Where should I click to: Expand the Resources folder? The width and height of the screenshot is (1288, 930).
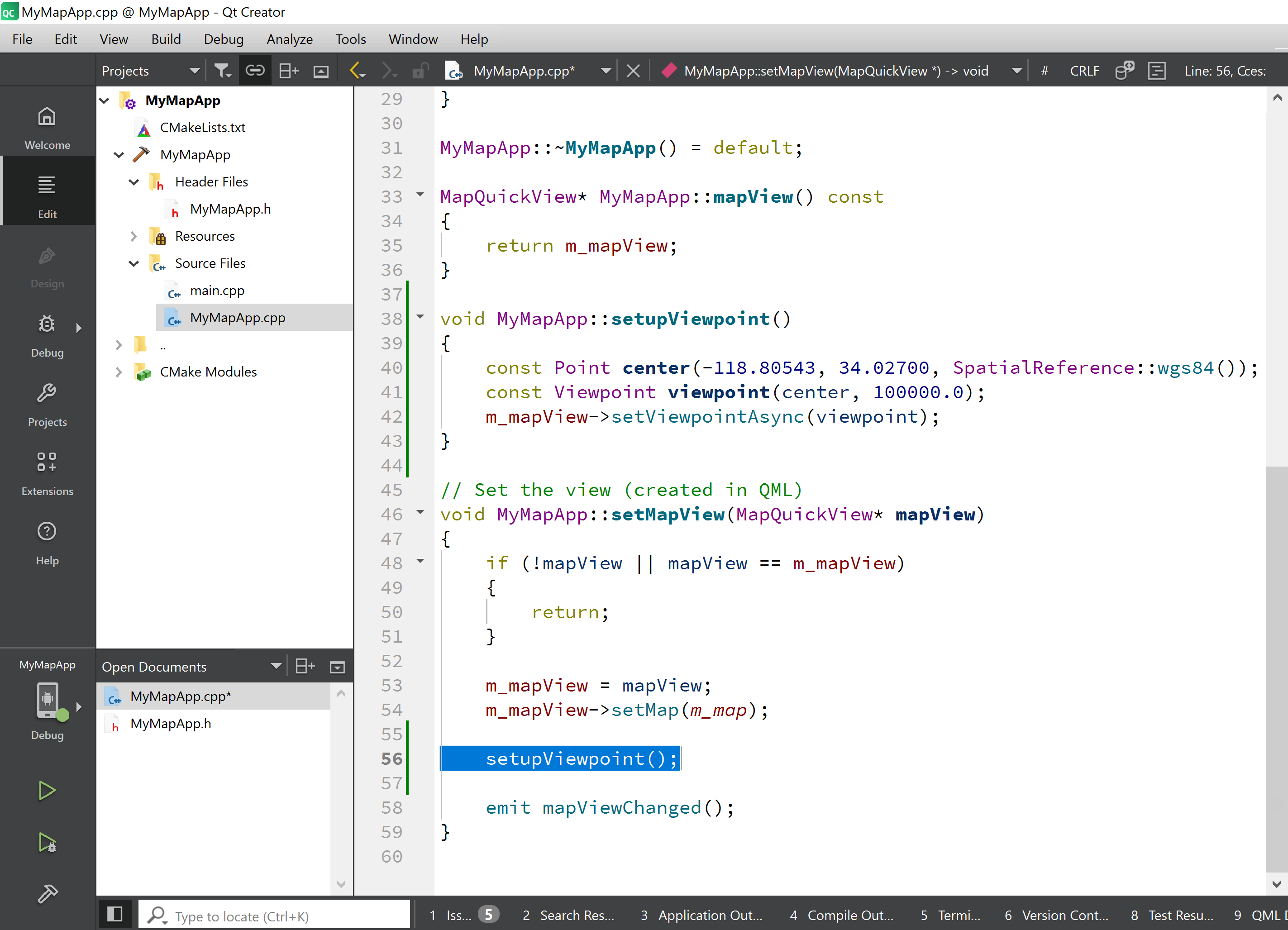(134, 236)
